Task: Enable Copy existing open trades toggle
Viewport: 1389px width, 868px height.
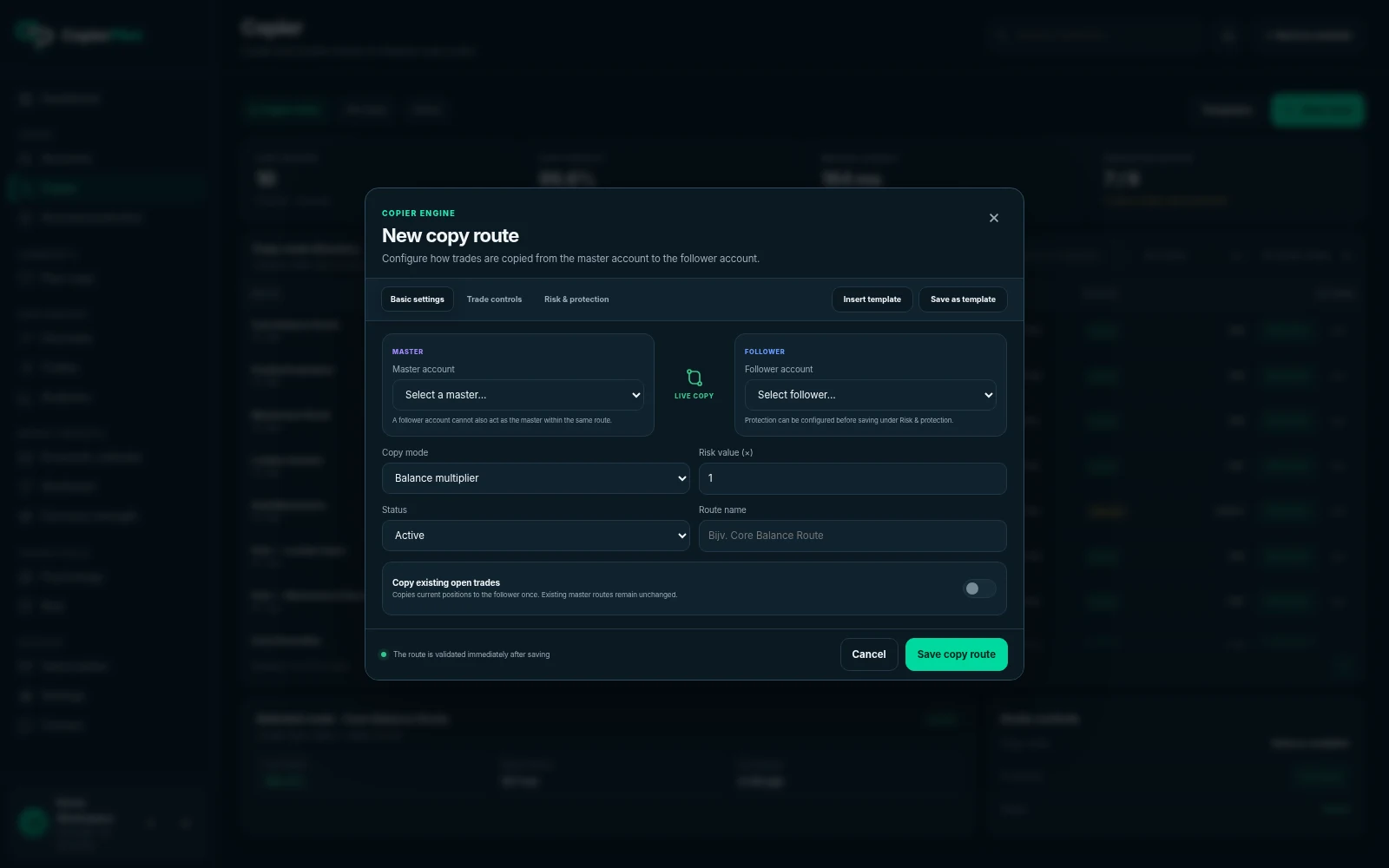Action: pos(979,589)
